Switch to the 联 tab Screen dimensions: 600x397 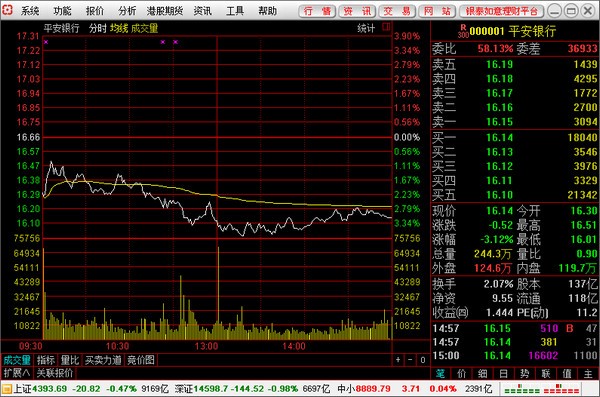[x=546, y=373]
